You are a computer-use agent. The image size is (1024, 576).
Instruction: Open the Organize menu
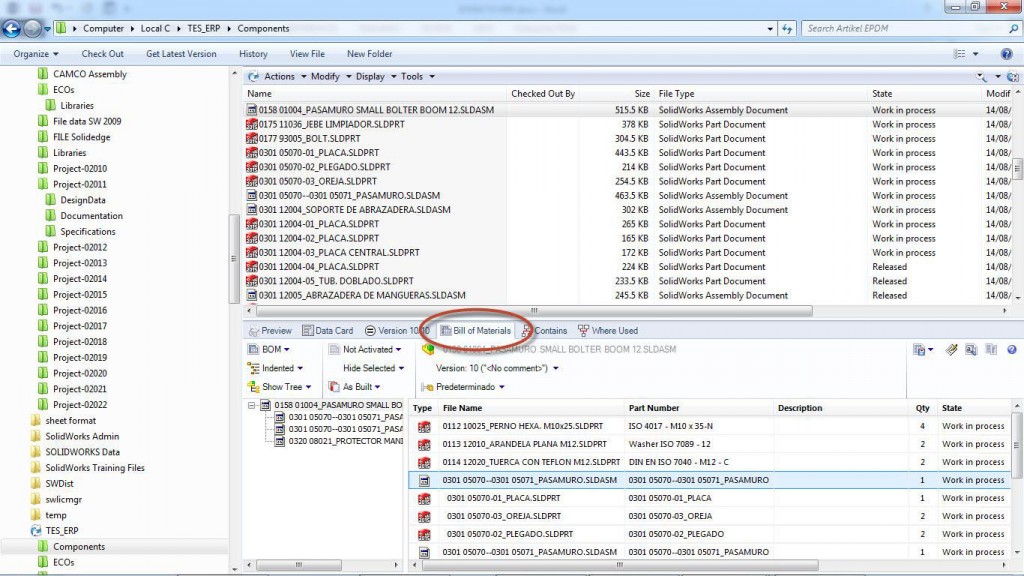point(36,54)
